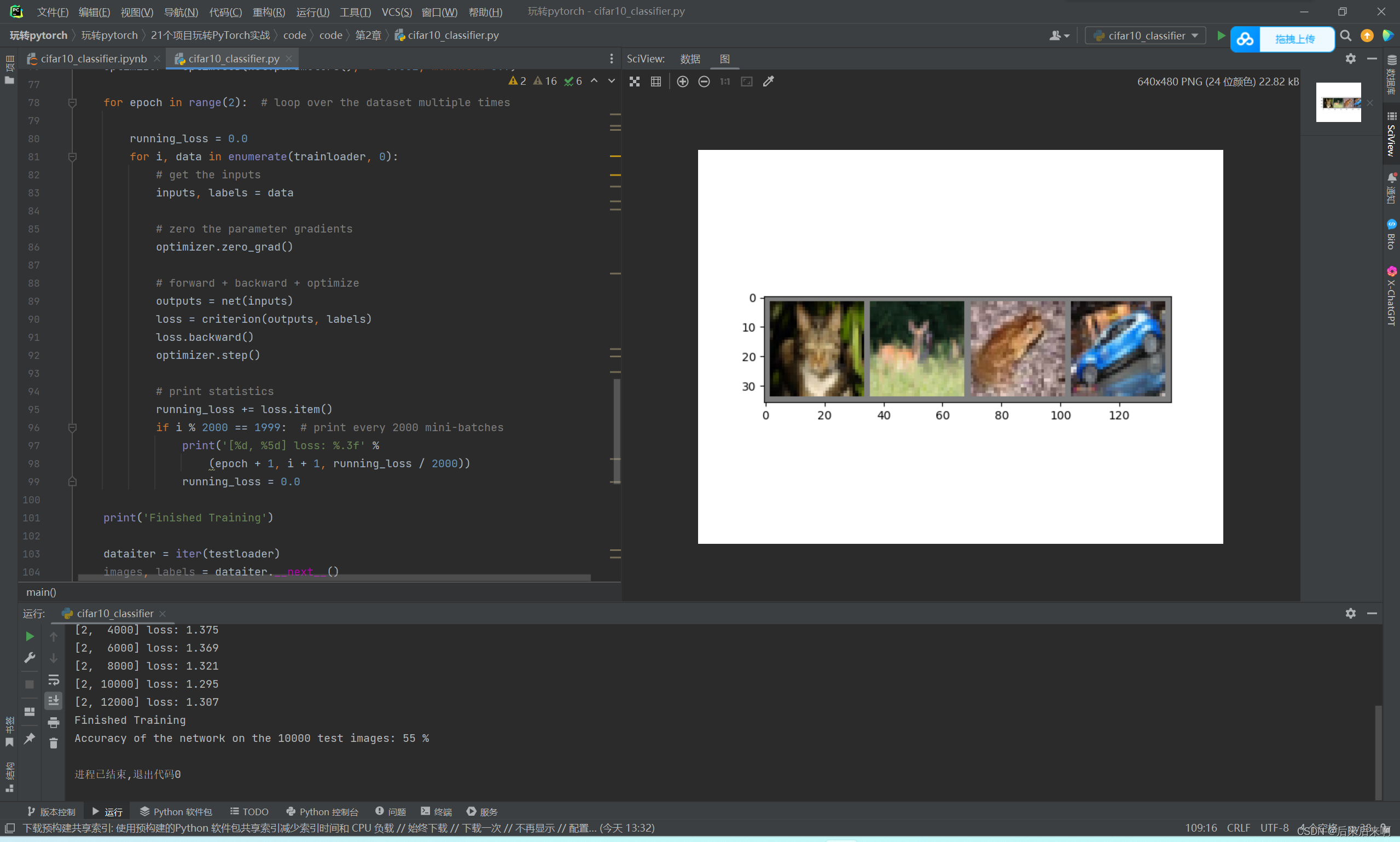Screen dimensions: 1400x842
Task: Collapse the for epoch loop at line 78
Action: click(x=72, y=103)
